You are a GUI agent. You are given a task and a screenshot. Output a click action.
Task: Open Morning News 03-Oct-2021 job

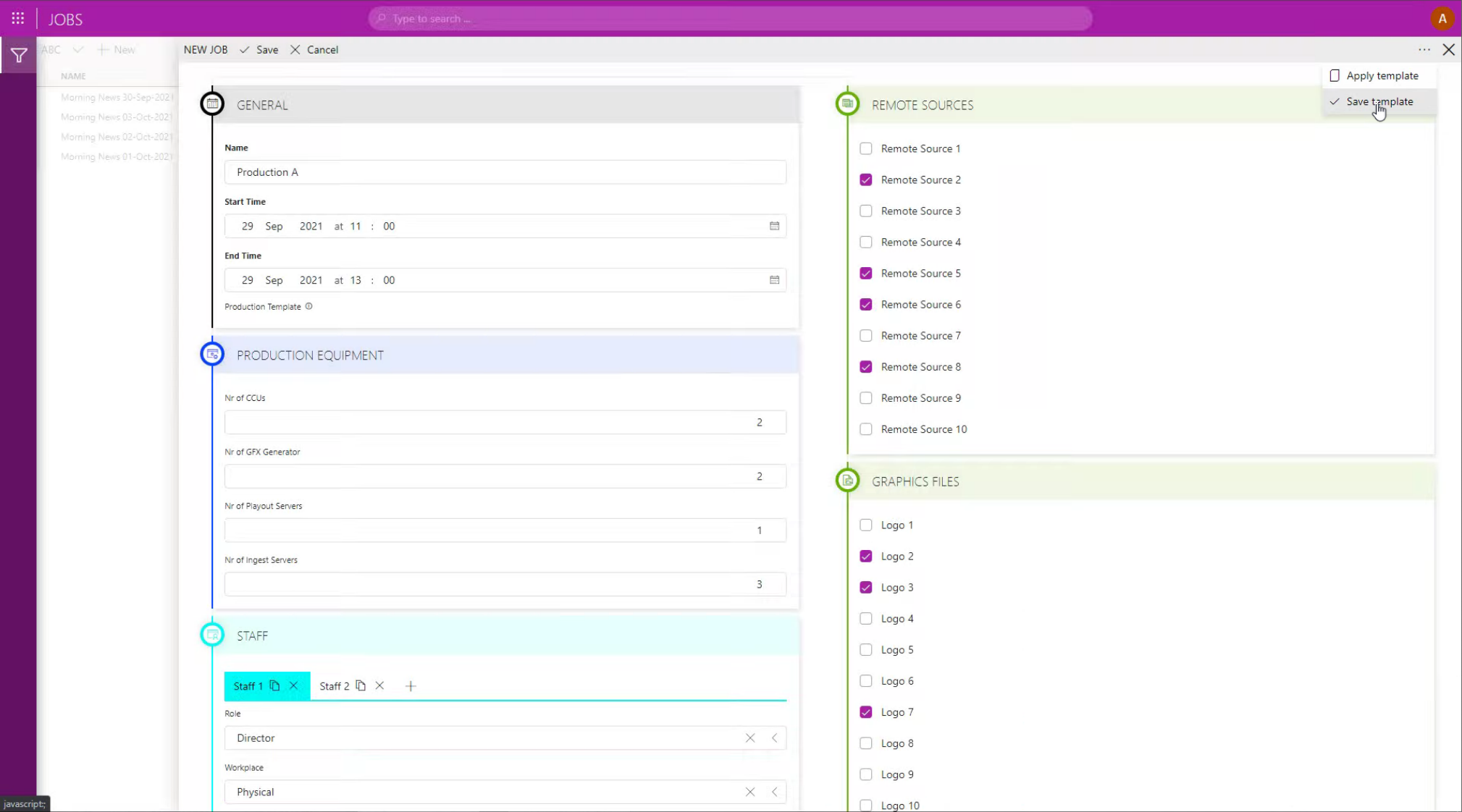[x=117, y=117]
